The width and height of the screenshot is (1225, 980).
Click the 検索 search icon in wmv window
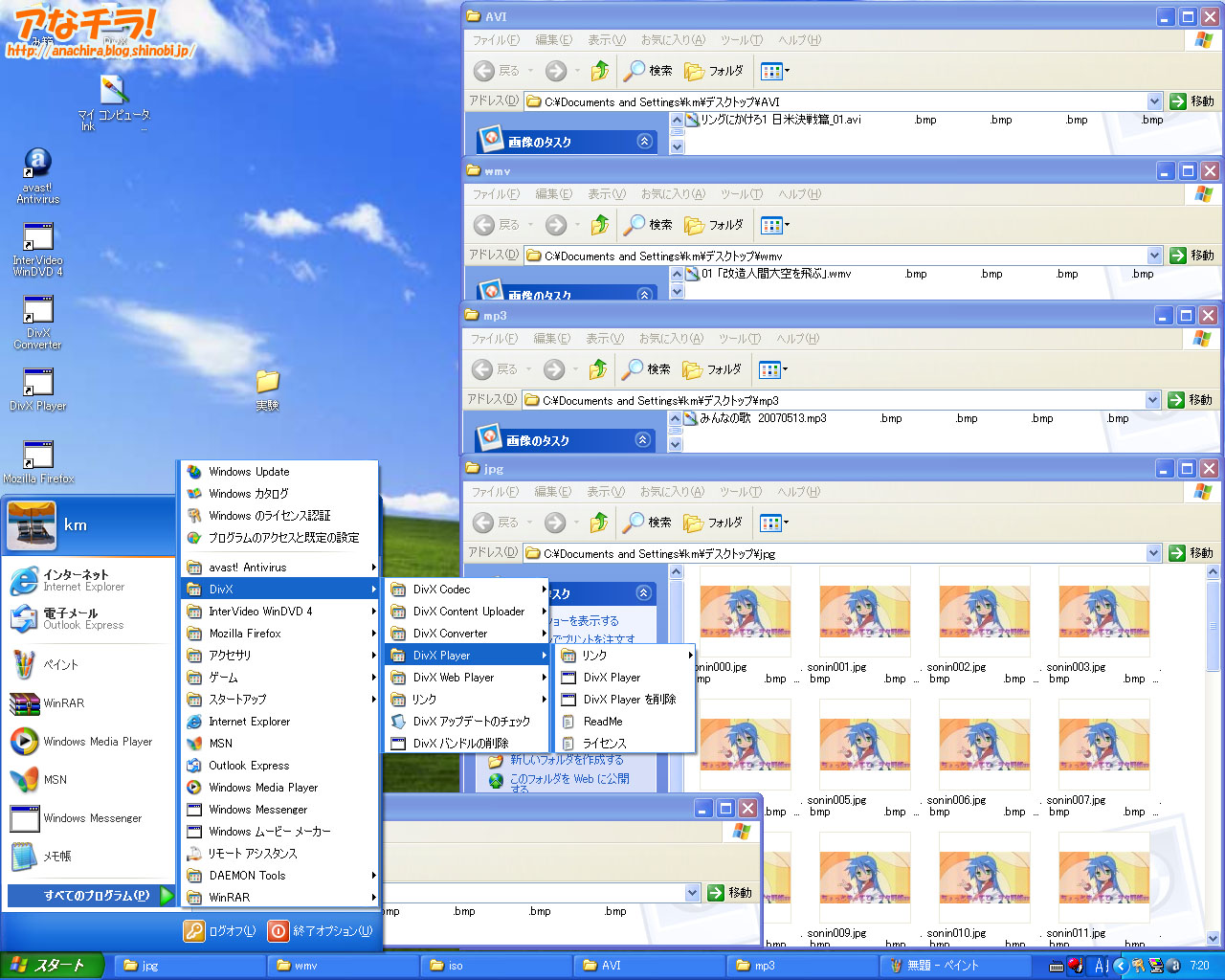[647, 225]
